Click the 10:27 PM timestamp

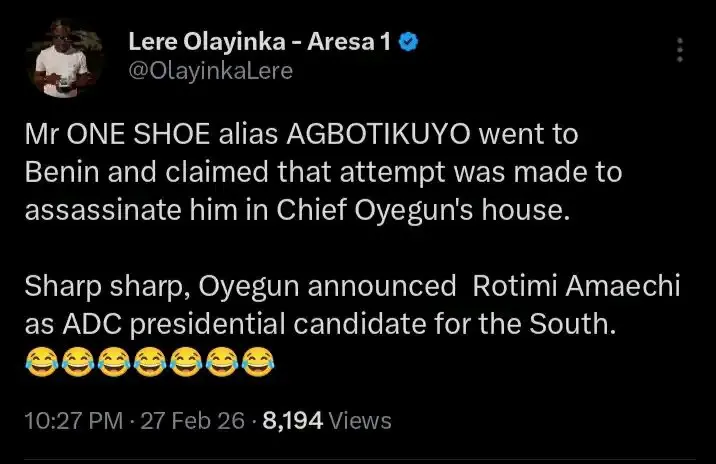click(67, 420)
